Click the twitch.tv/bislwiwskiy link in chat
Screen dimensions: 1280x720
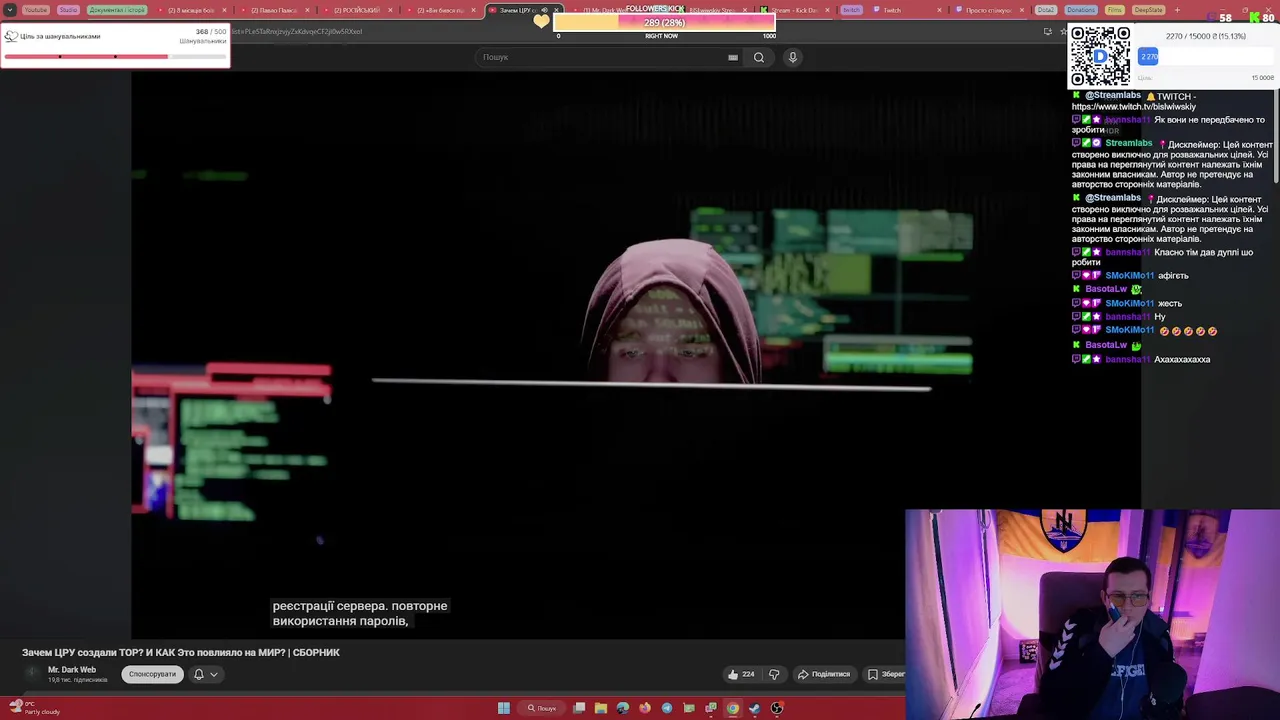coord(1134,107)
